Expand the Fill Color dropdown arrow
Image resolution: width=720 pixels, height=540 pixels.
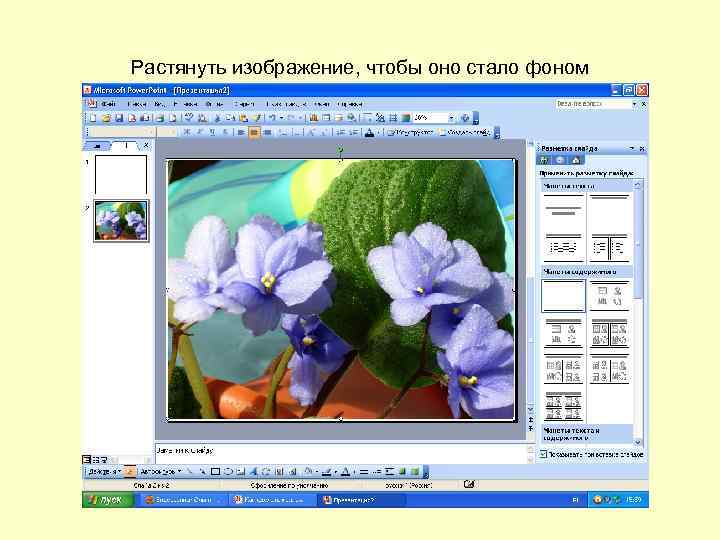[x=316, y=472]
